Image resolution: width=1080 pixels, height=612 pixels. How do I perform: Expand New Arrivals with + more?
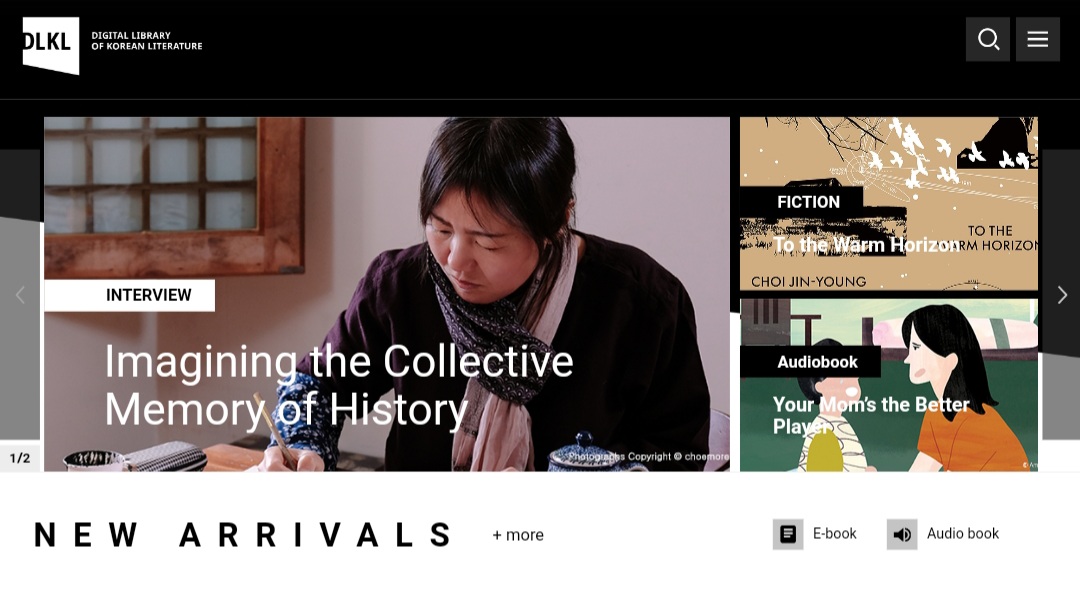(x=518, y=535)
